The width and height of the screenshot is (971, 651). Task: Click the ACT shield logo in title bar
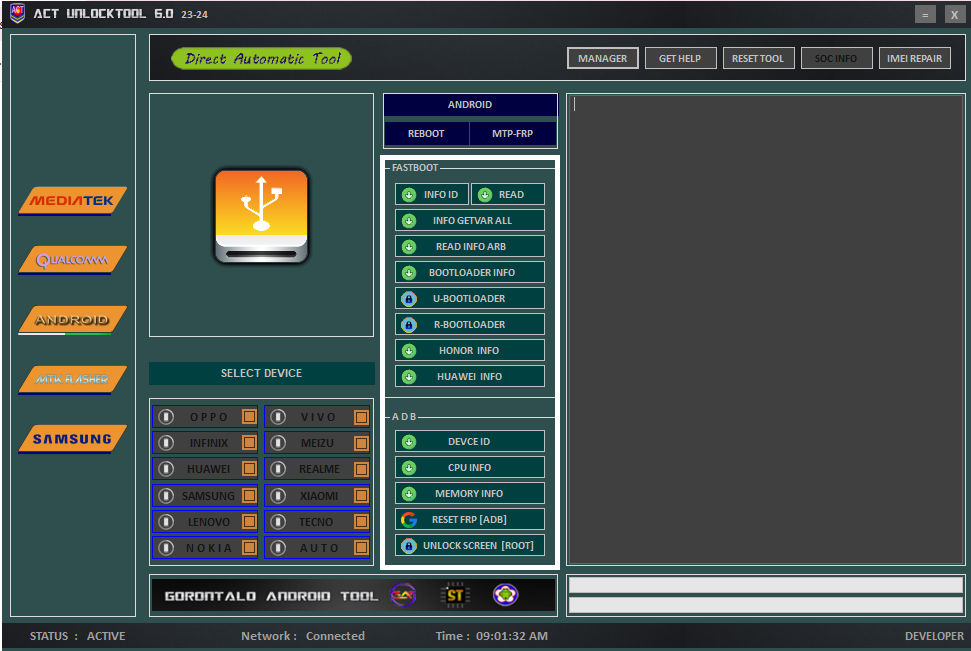(18, 13)
